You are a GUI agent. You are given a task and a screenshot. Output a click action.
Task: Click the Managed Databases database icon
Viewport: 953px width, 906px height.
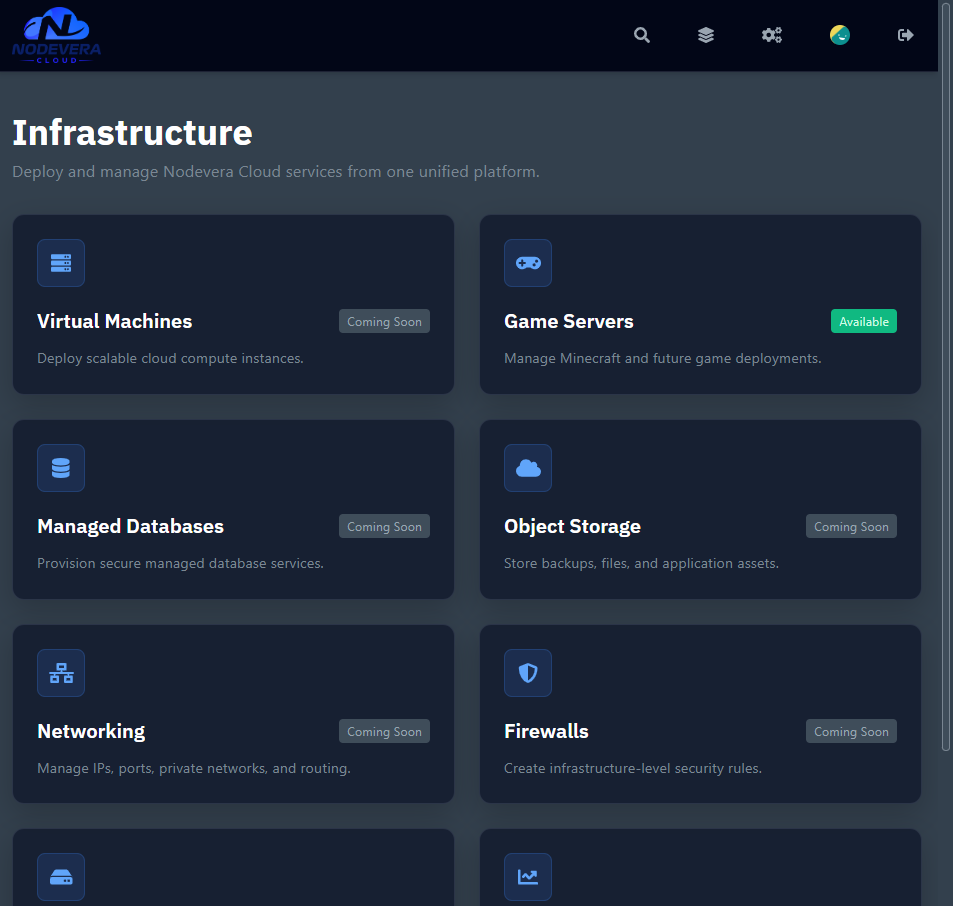[61, 468]
